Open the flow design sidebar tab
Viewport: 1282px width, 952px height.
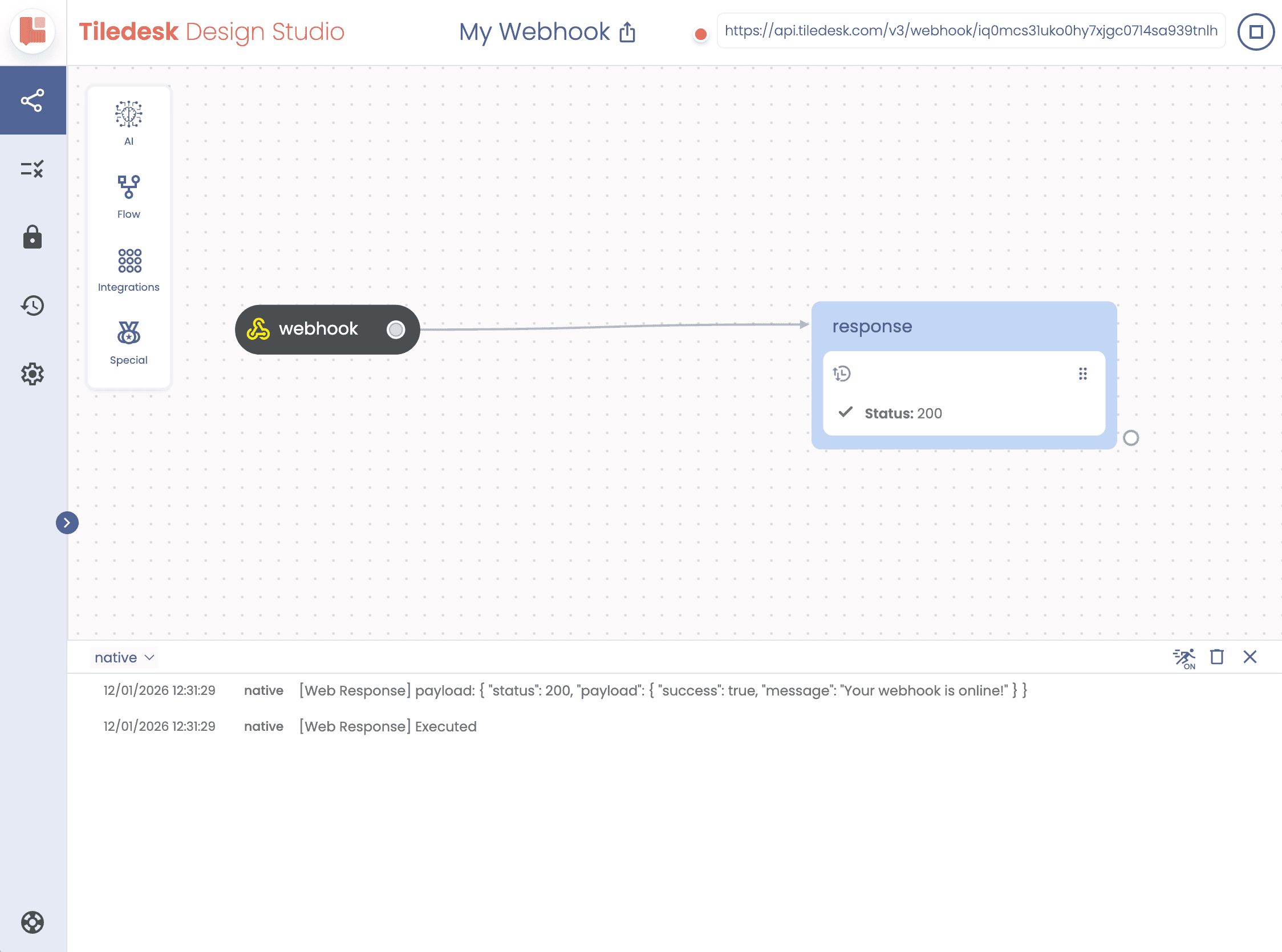tap(33, 100)
